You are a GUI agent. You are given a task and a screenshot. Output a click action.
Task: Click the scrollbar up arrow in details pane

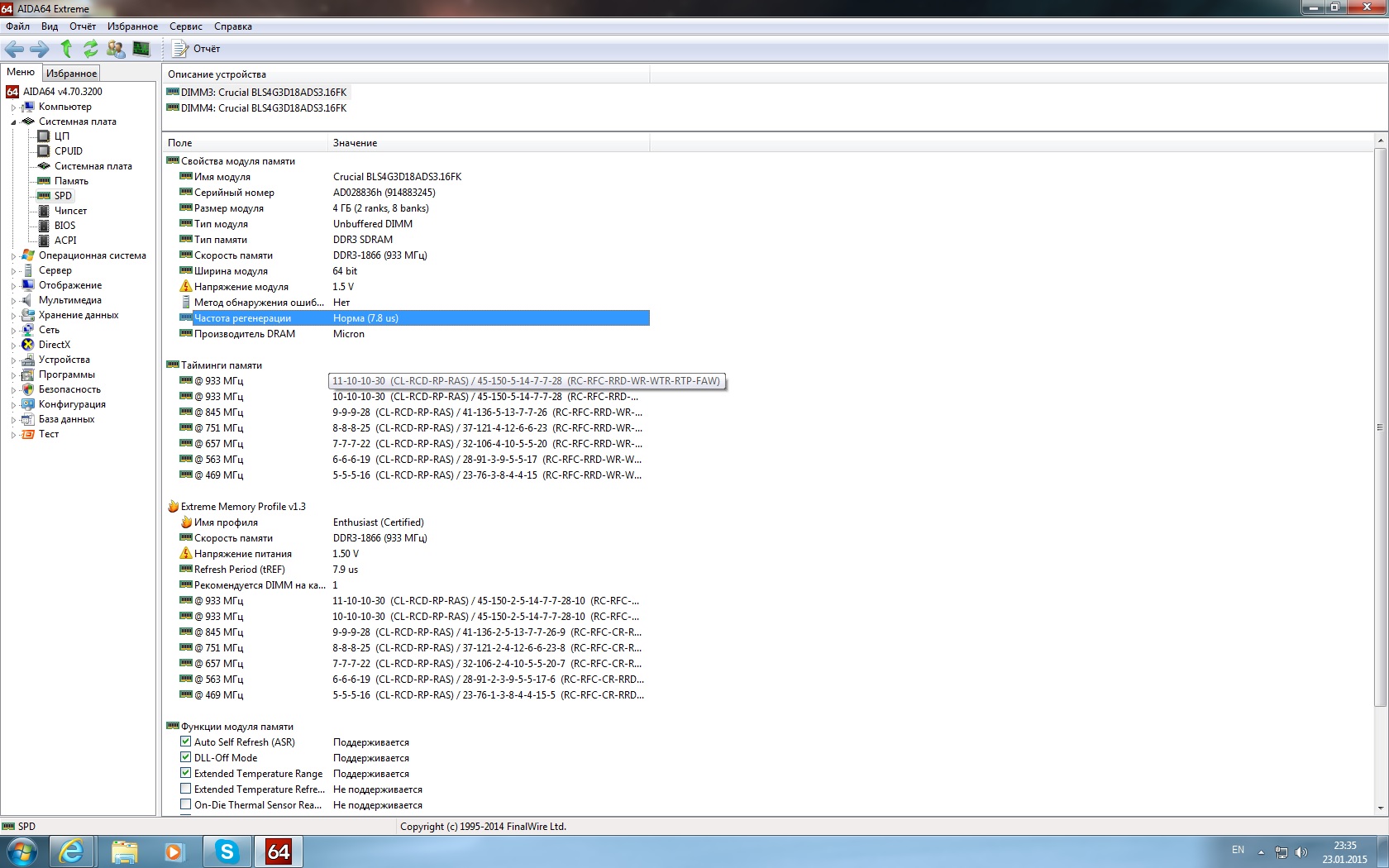[1380, 141]
